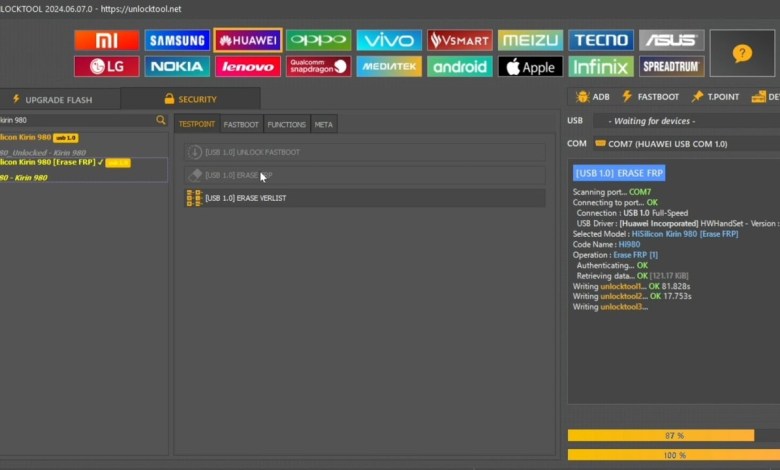Open the Functions sub-tab

pyautogui.click(x=287, y=124)
